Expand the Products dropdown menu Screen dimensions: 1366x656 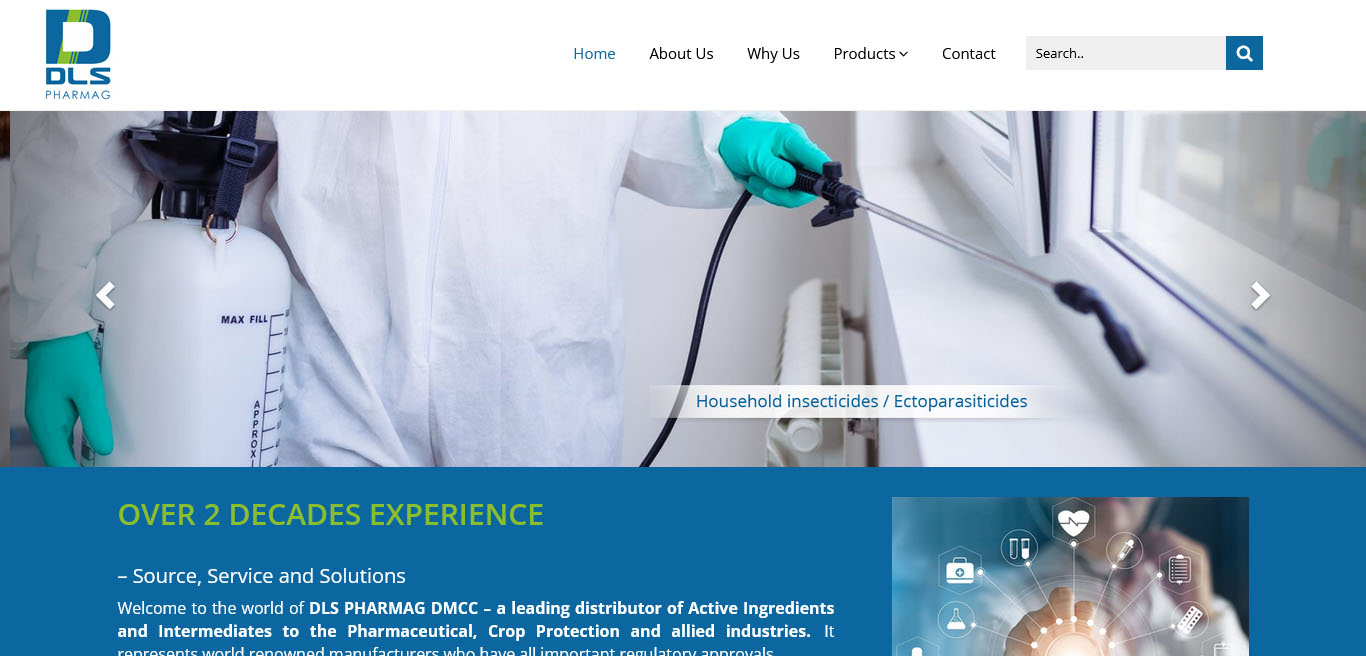click(x=870, y=54)
